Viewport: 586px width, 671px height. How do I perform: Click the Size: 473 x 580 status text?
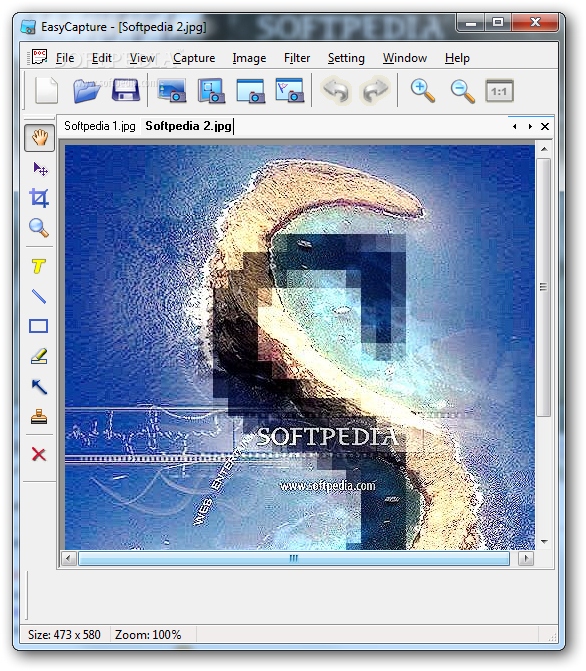[64, 634]
